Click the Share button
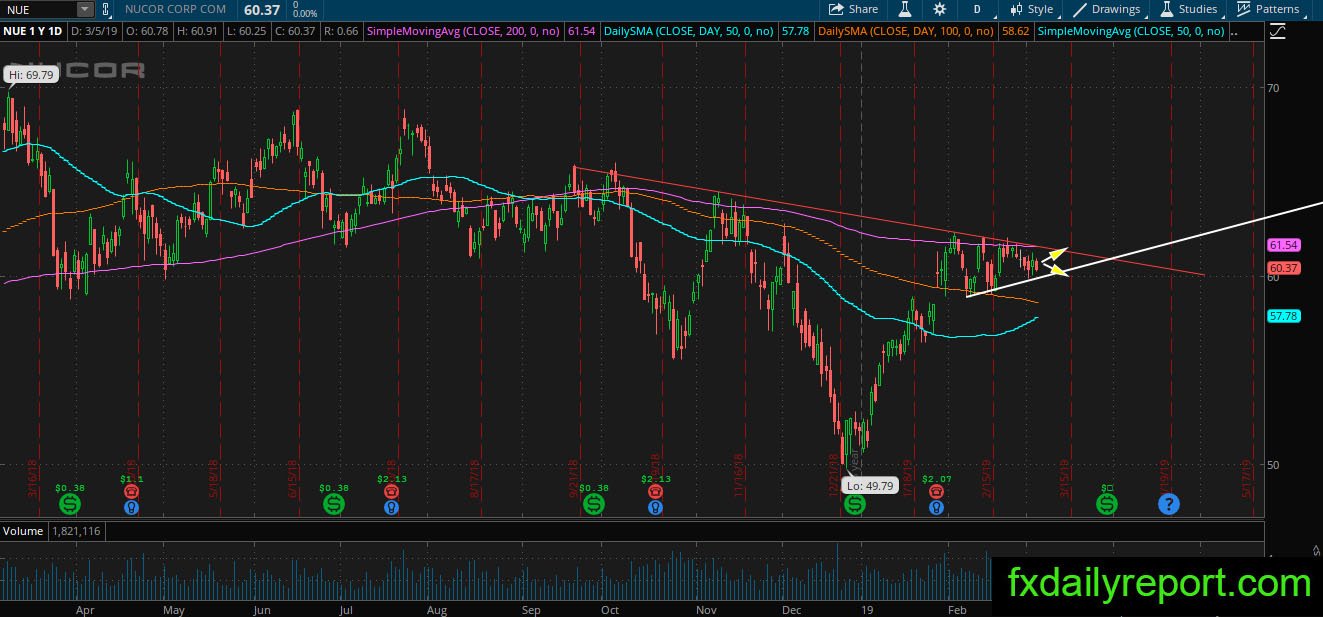Screen dimensions: 1323x617 (x=854, y=9)
